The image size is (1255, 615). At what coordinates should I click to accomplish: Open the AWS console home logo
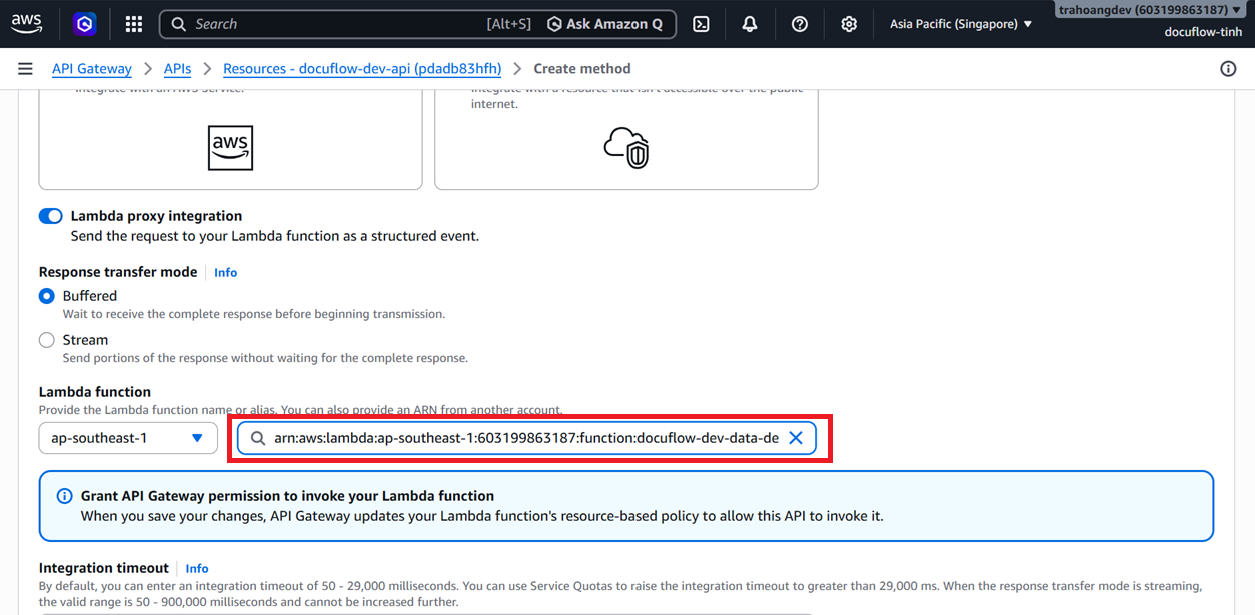pos(27,23)
